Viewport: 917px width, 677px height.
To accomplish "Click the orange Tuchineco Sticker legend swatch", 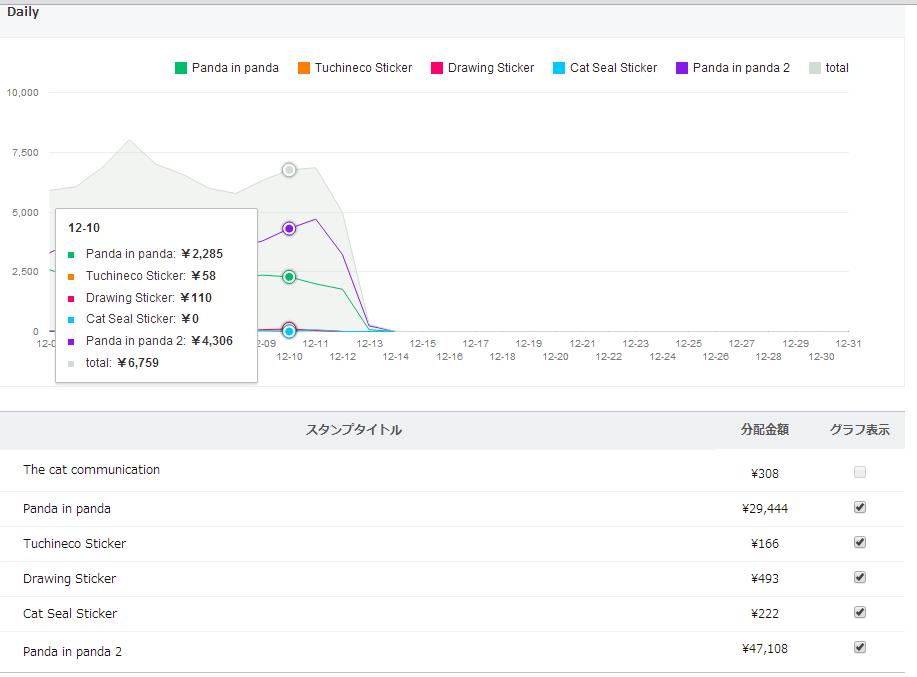I will tap(303, 68).
